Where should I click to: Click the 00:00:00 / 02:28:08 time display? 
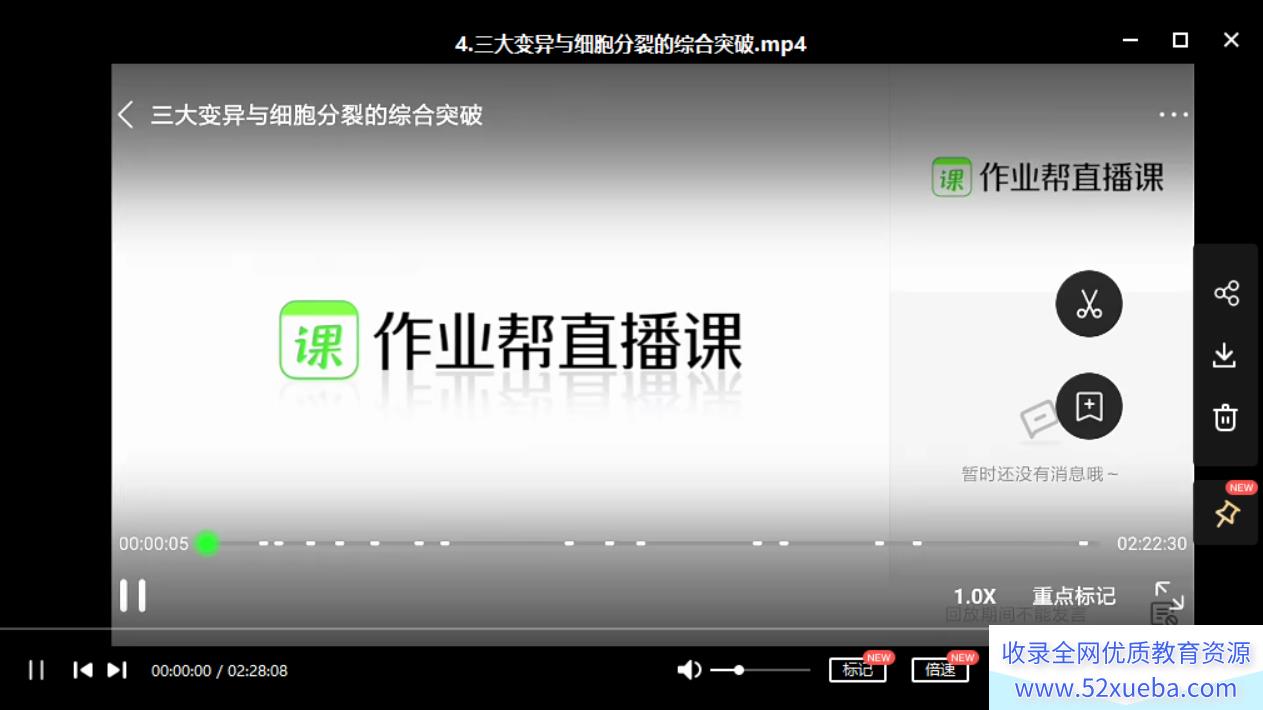(219, 670)
